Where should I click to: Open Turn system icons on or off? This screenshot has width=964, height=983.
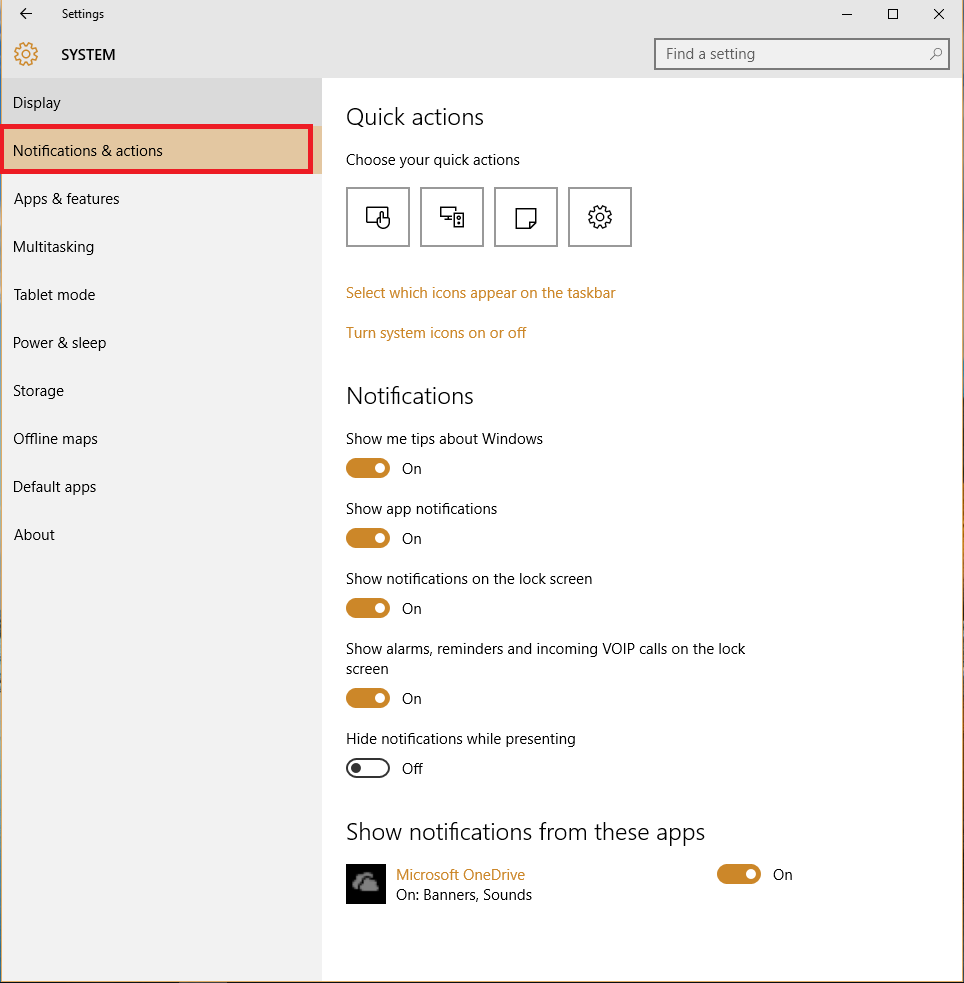tap(436, 333)
